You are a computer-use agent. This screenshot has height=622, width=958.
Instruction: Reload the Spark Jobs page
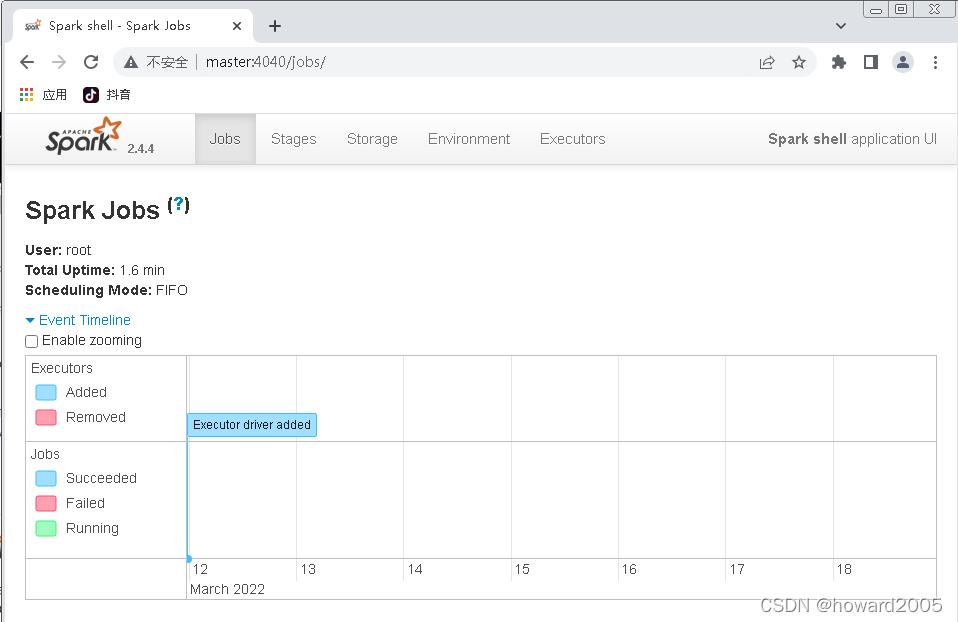click(x=91, y=62)
